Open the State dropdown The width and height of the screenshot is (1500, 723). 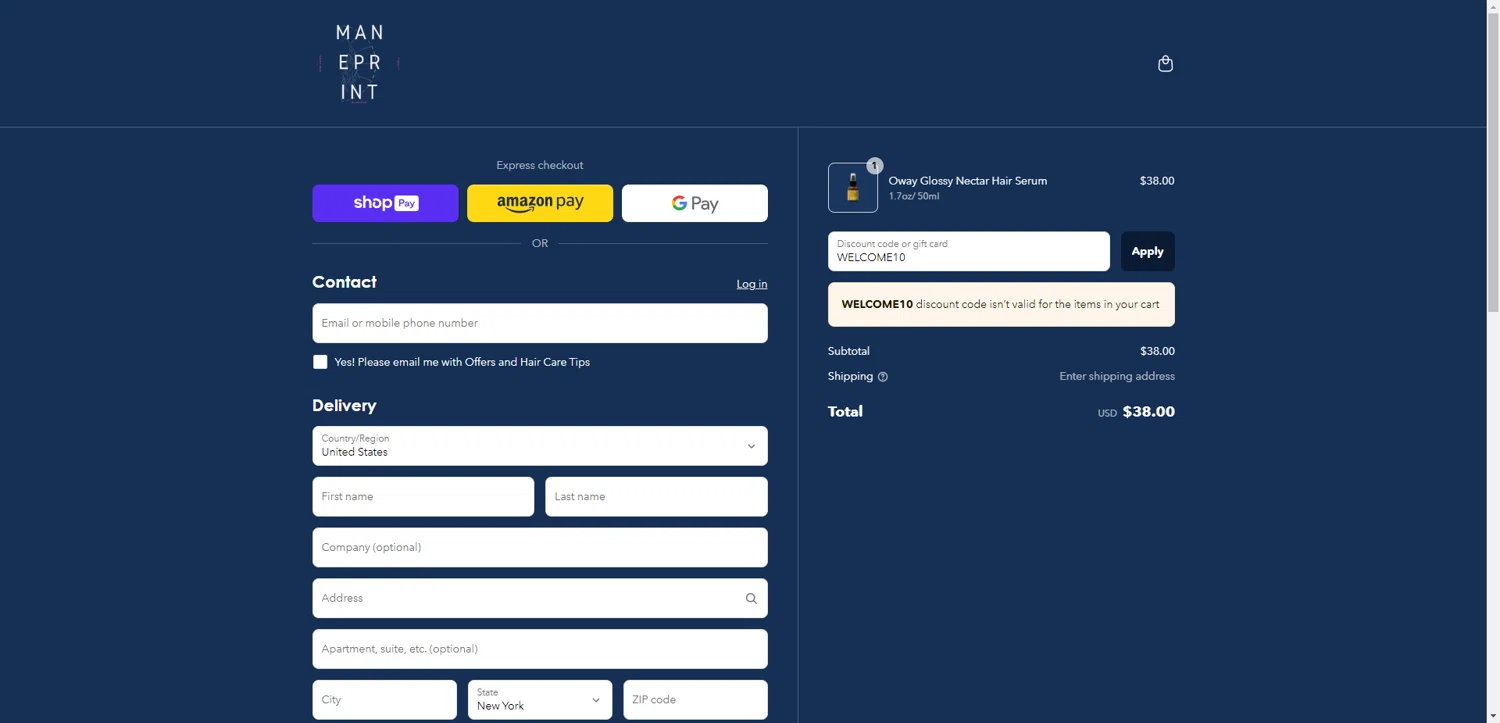coord(540,700)
